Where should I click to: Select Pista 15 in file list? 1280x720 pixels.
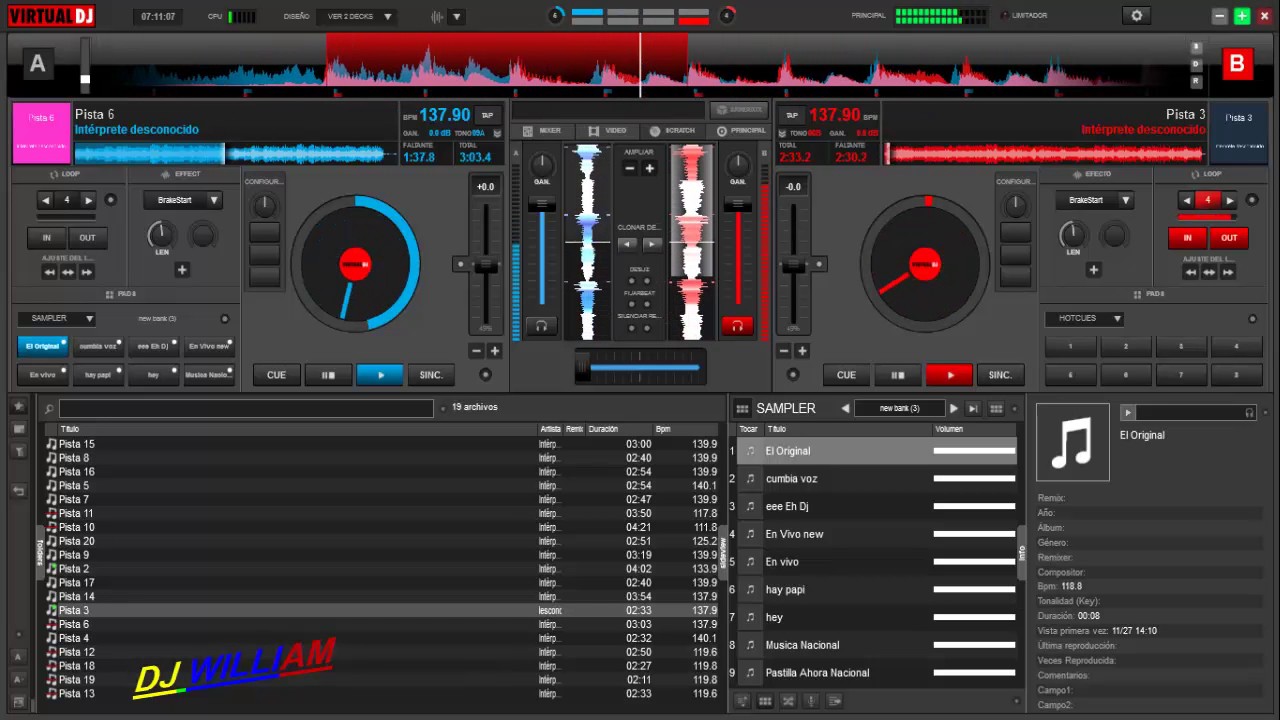(x=380, y=444)
